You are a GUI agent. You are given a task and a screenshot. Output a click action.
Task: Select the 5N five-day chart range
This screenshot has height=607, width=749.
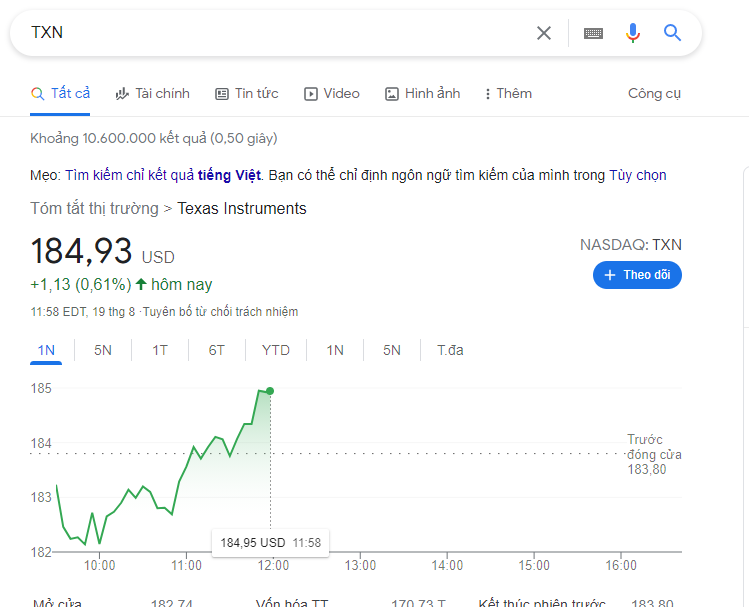[103, 350]
